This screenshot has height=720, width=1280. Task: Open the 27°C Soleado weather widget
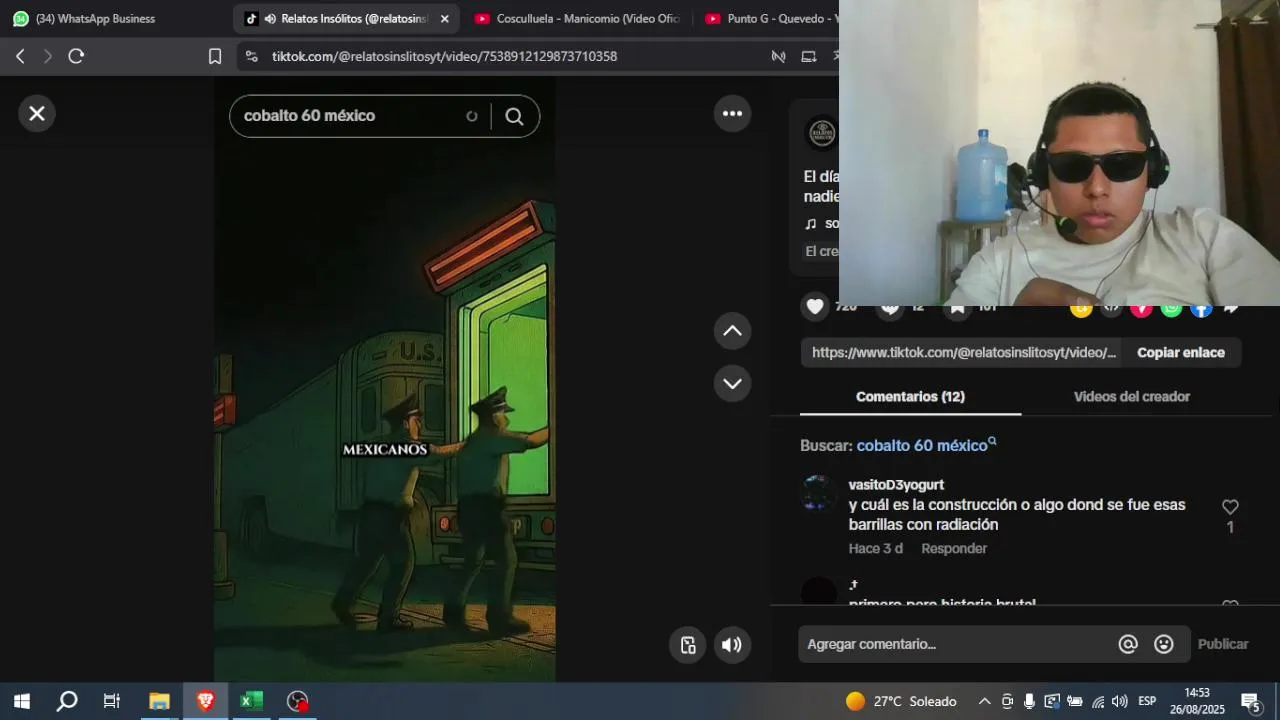pos(901,701)
